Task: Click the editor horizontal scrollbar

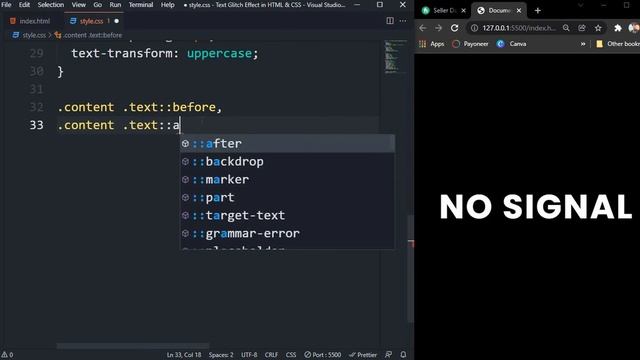Action: click(133, 346)
